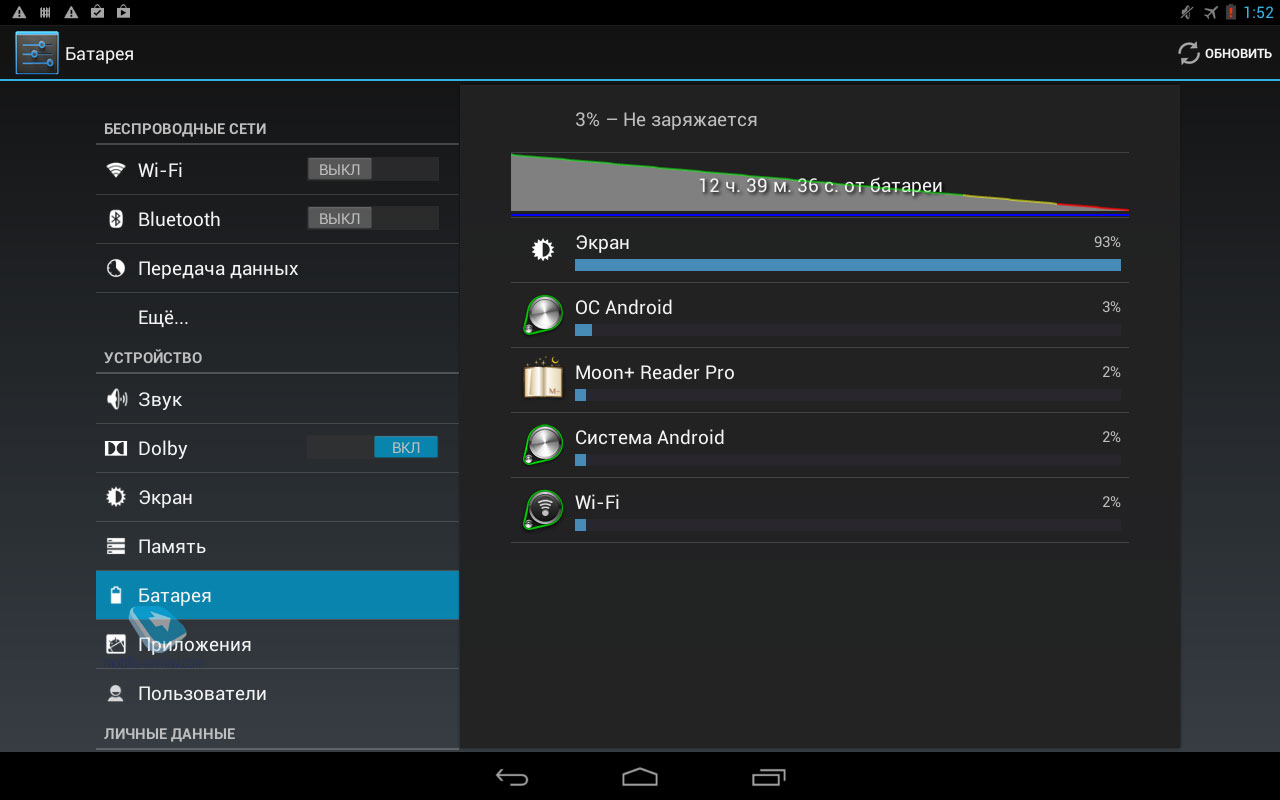
Task: Open ОС Android 3% usage details
Action: [x=820, y=315]
